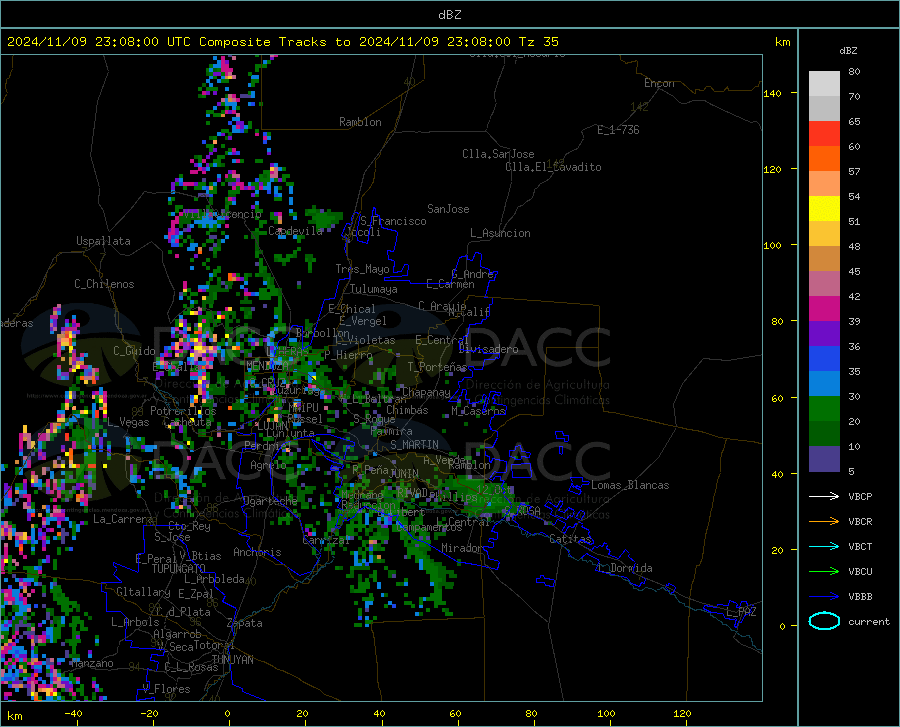Click the C_Chilenos map label

click(104, 284)
